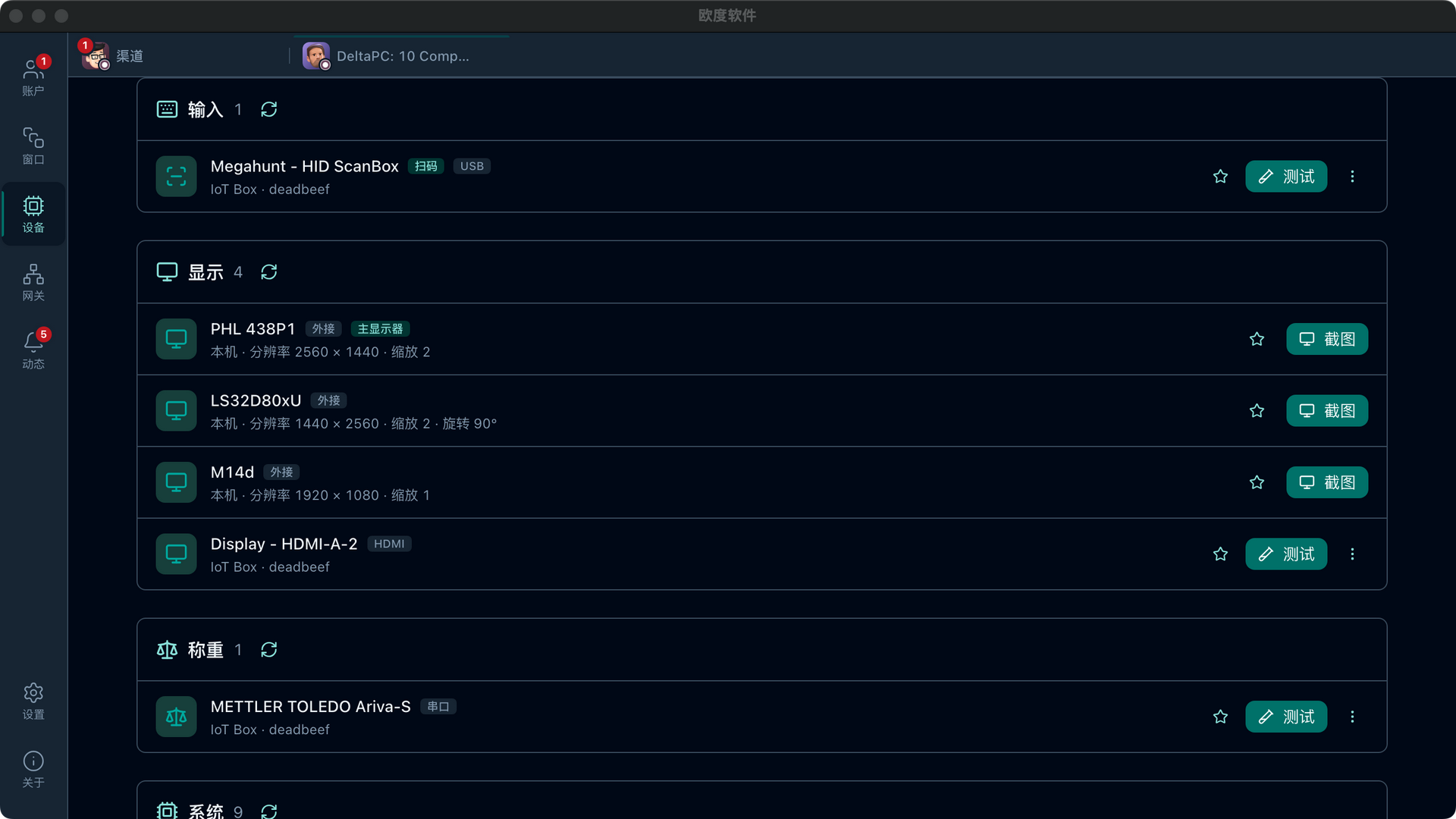Click the DeltaPC tab avatar
Image resolution: width=1456 pixels, height=819 pixels.
pyautogui.click(x=316, y=55)
